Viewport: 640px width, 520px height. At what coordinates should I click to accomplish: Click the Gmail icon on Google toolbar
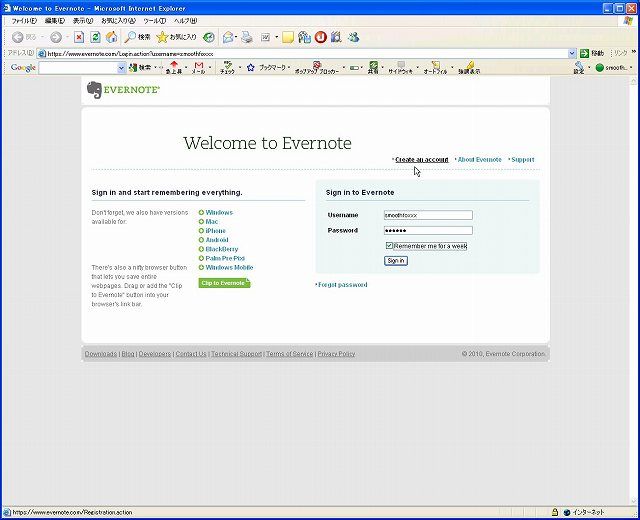point(199,65)
